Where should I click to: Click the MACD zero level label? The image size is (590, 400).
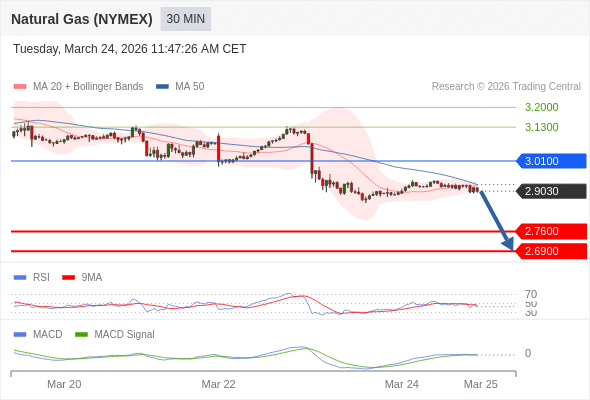(528, 353)
